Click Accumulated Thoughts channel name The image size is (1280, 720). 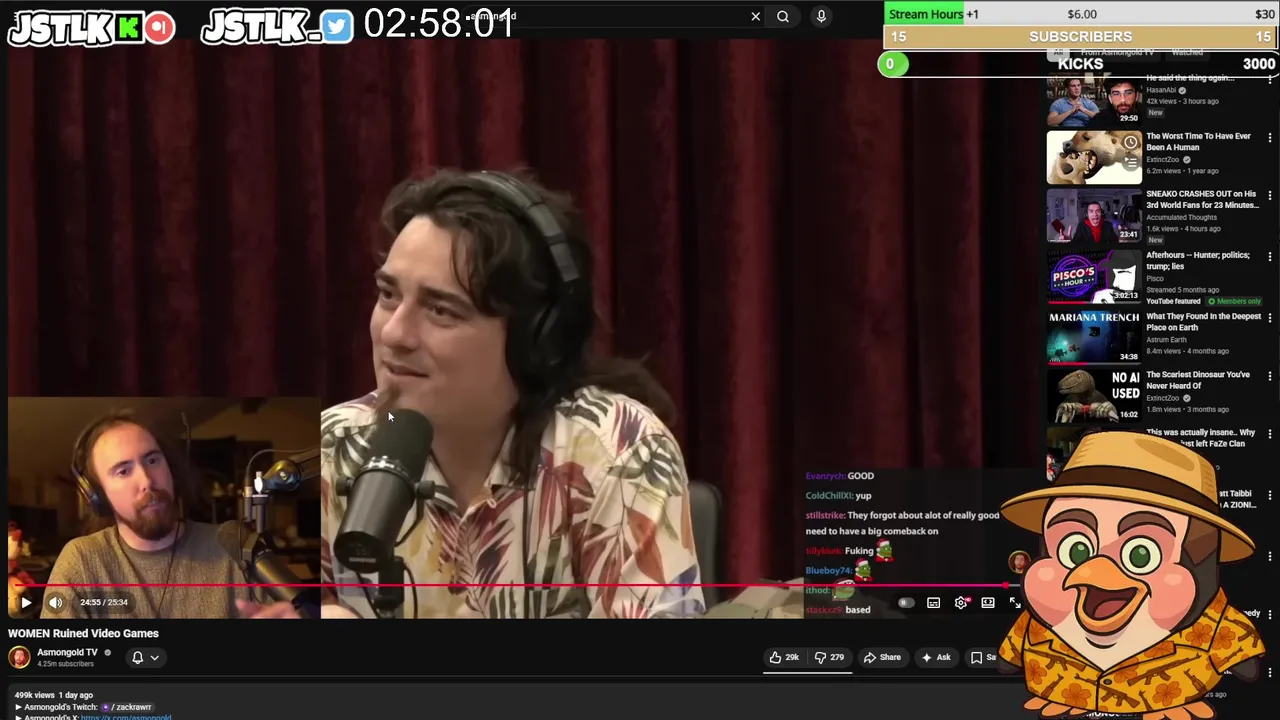click(1181, 217)
